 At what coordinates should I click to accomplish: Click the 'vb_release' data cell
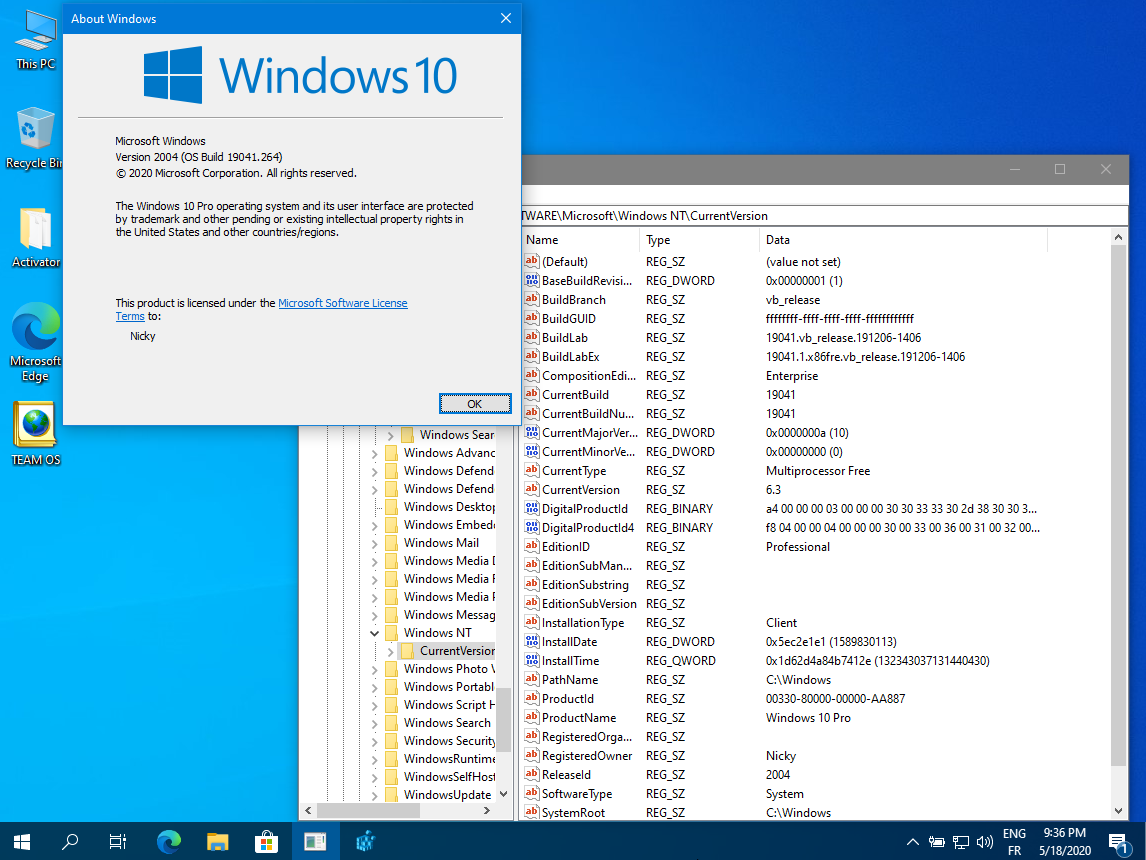point(793,300)
